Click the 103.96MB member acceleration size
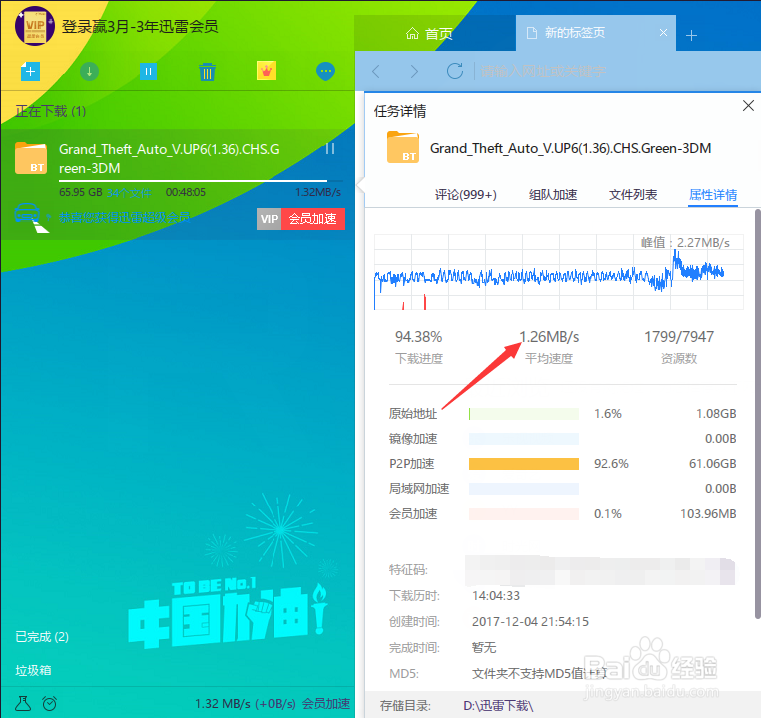This screenshot has height=718, width=761. pos(708,514)
